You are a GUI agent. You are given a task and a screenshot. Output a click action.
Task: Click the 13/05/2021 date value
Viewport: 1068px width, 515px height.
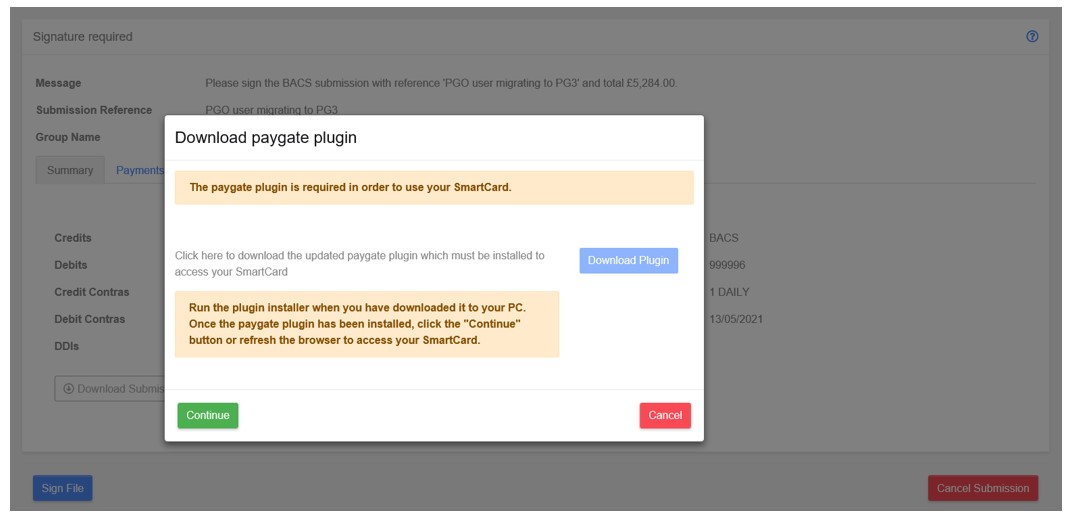pos(736,319)
